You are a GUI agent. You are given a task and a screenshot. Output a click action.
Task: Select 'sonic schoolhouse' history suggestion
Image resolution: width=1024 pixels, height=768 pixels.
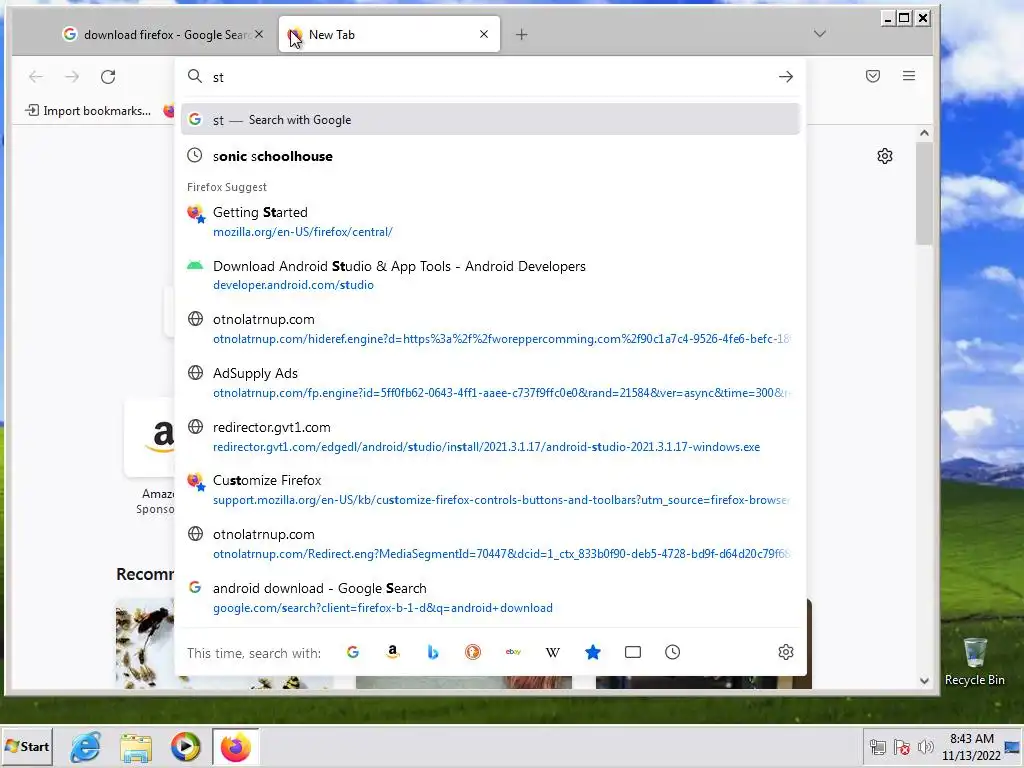click(490, 156)
